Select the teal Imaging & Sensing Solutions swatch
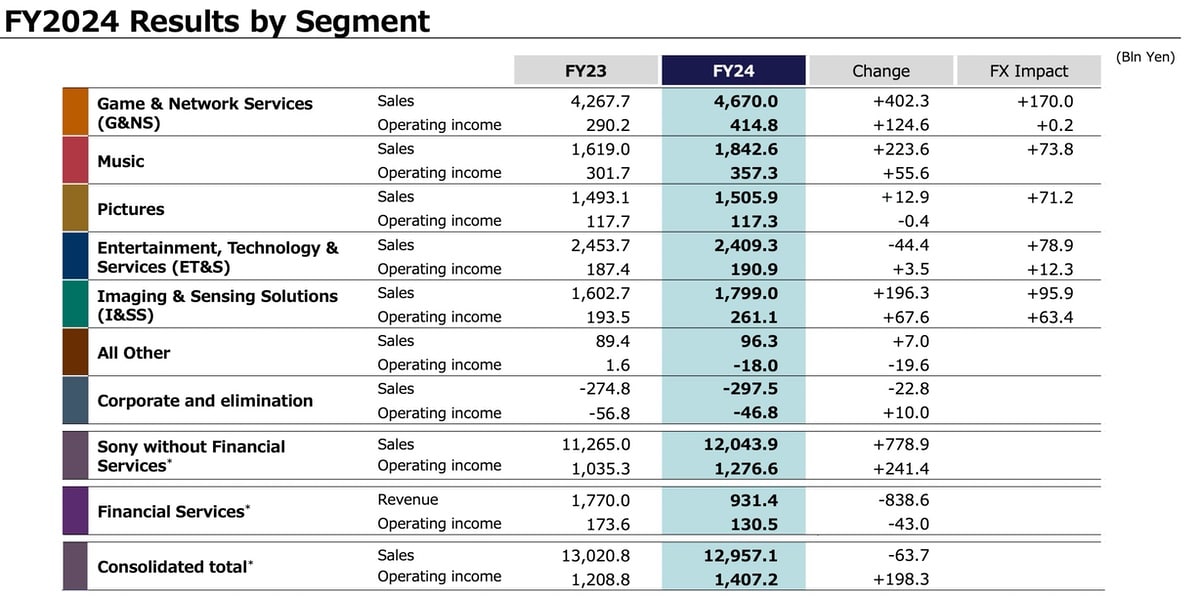 pos(75,304)
